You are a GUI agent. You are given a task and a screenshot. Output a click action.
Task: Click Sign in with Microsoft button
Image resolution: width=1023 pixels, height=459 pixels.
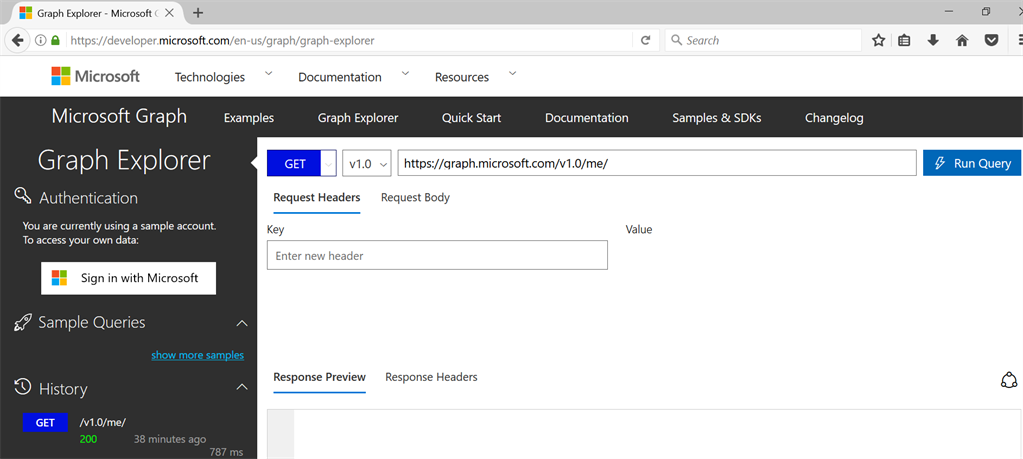129,278
